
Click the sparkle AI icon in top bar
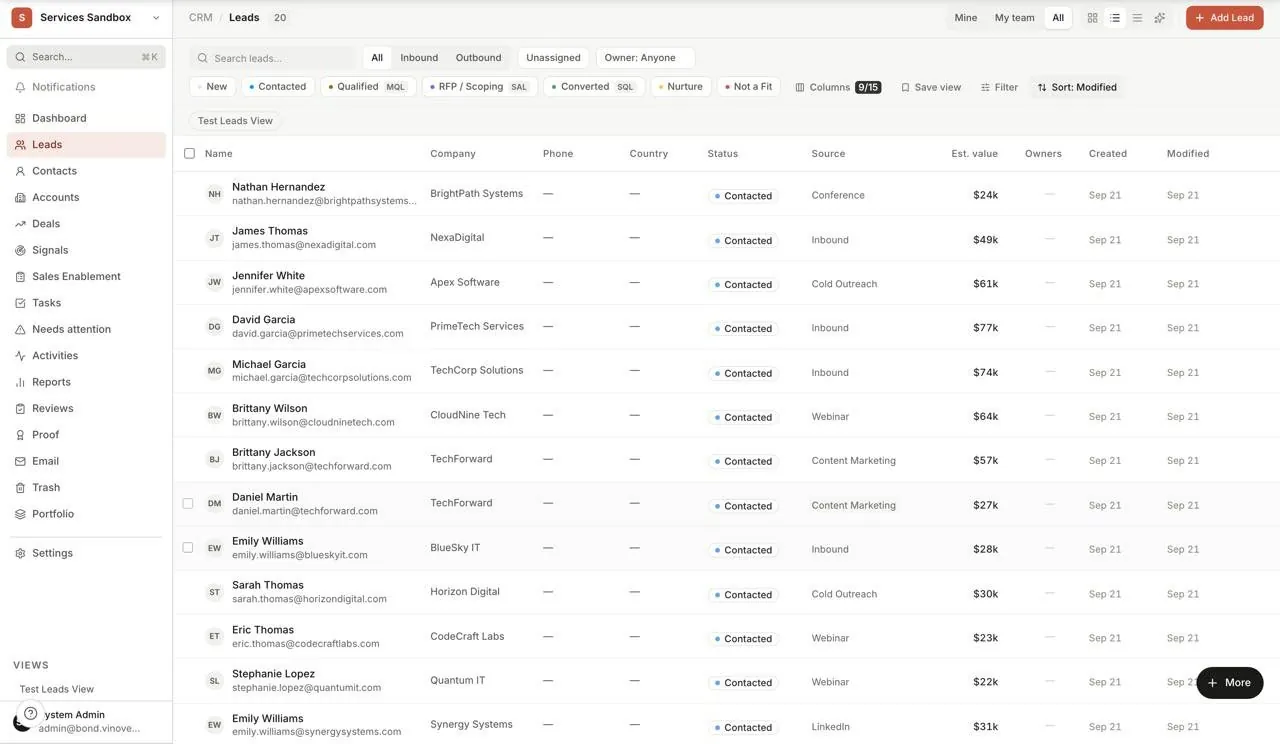click(1160, 18)
